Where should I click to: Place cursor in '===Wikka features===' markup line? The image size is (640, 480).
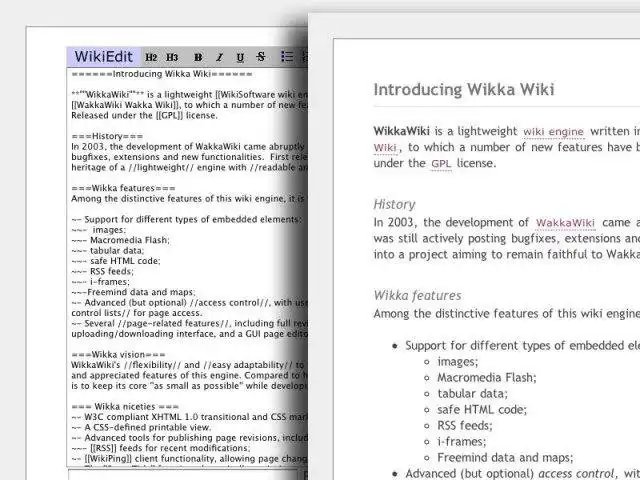[123, 188]
